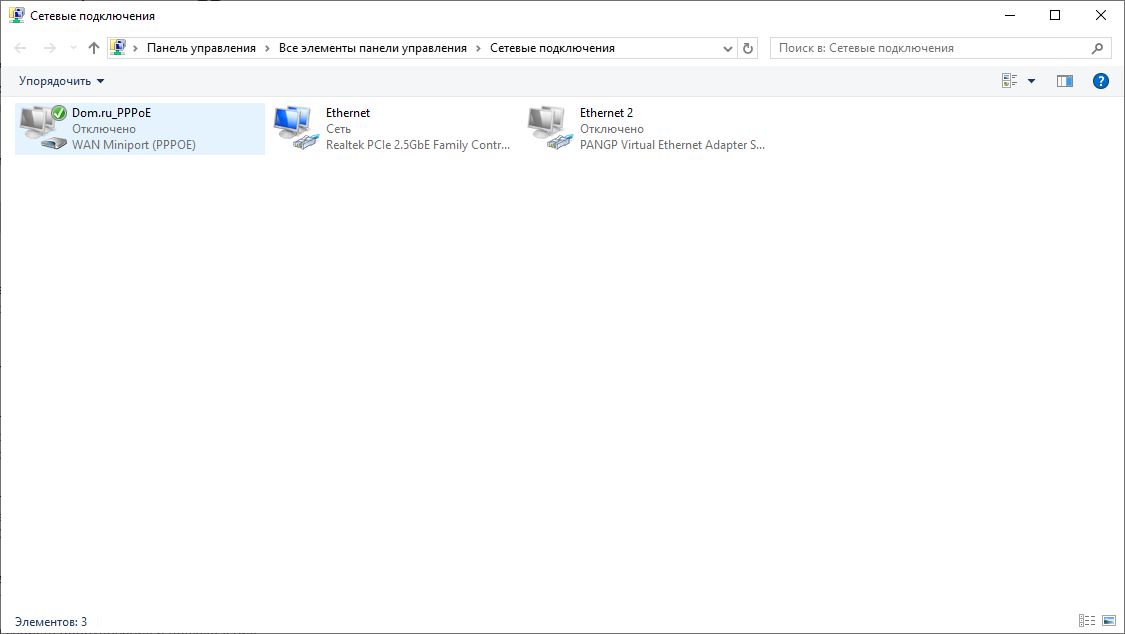Click the search magnifier icon
The height and width of the screenshot is (634, 1125).
(x=1097, y=48)
